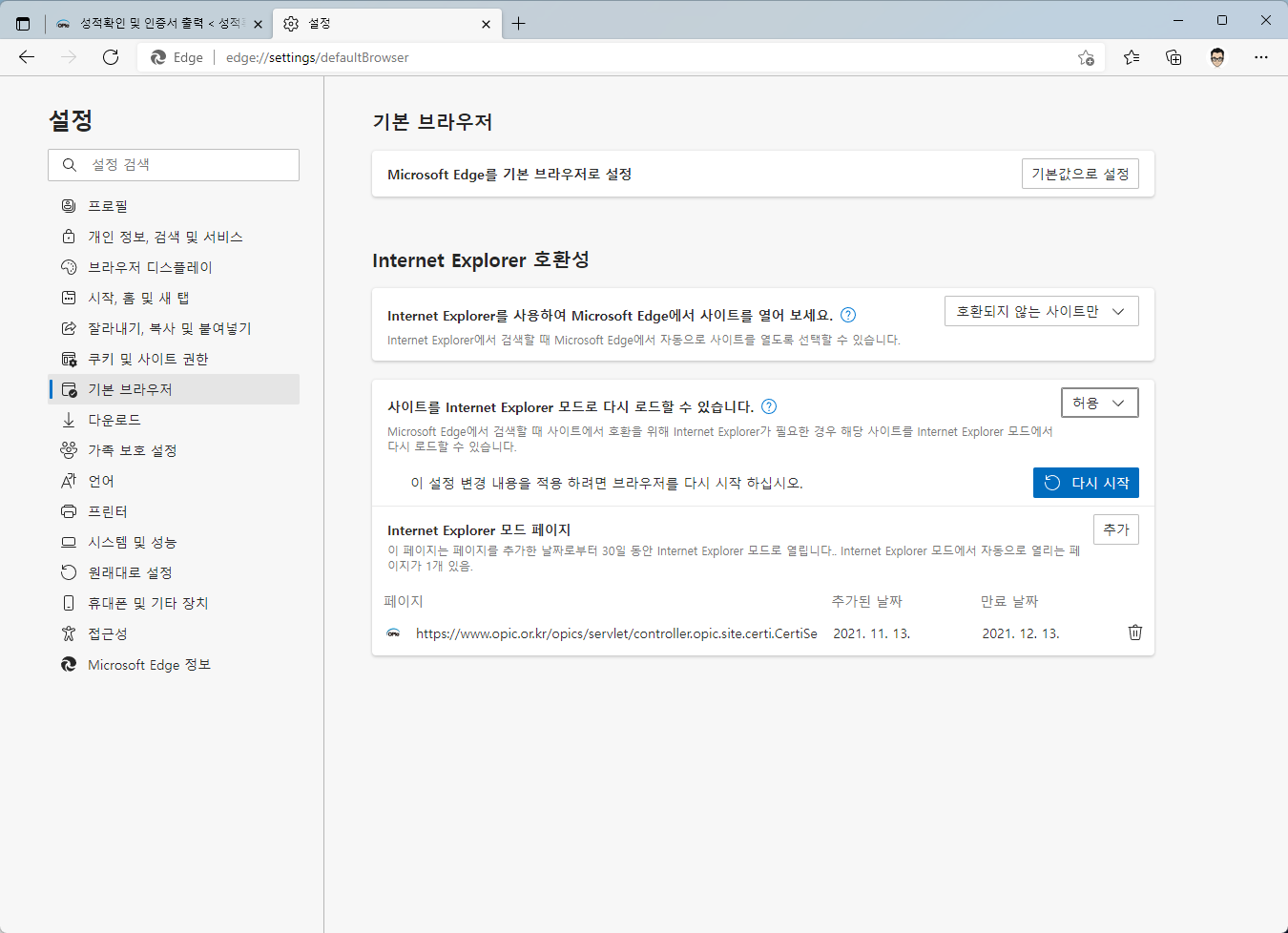Viewport: 1288px width, 933px height.
Task: Open 휴대폰 및 기타 장치 settings
Action: [174, 603]
